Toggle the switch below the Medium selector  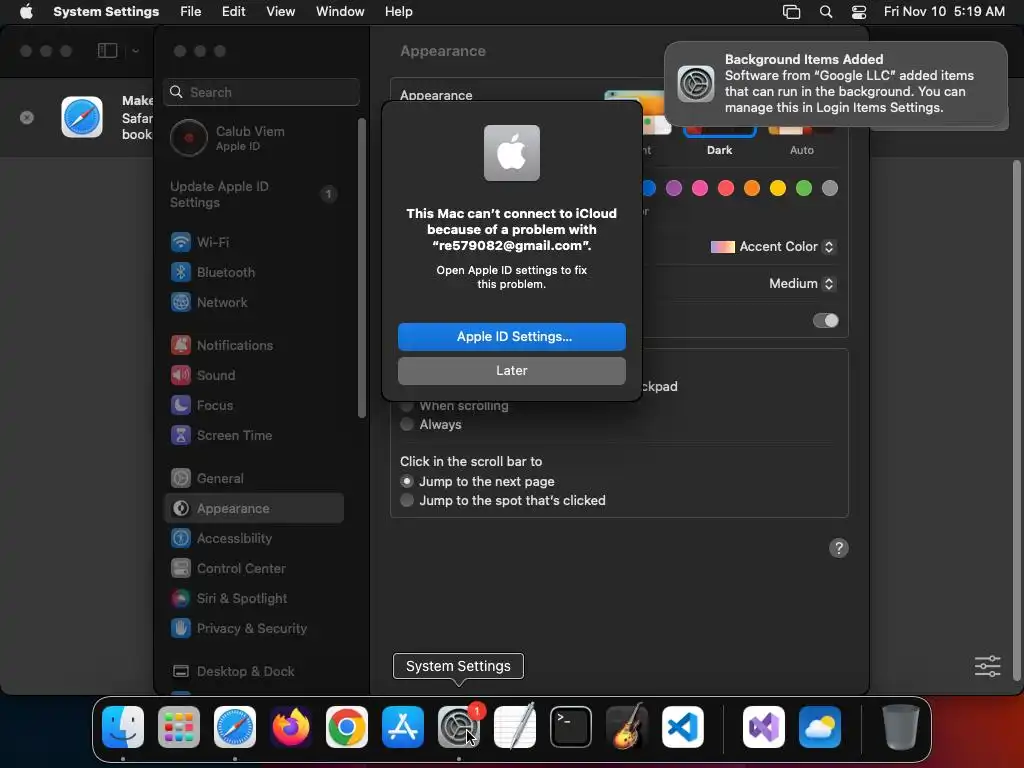825,321
